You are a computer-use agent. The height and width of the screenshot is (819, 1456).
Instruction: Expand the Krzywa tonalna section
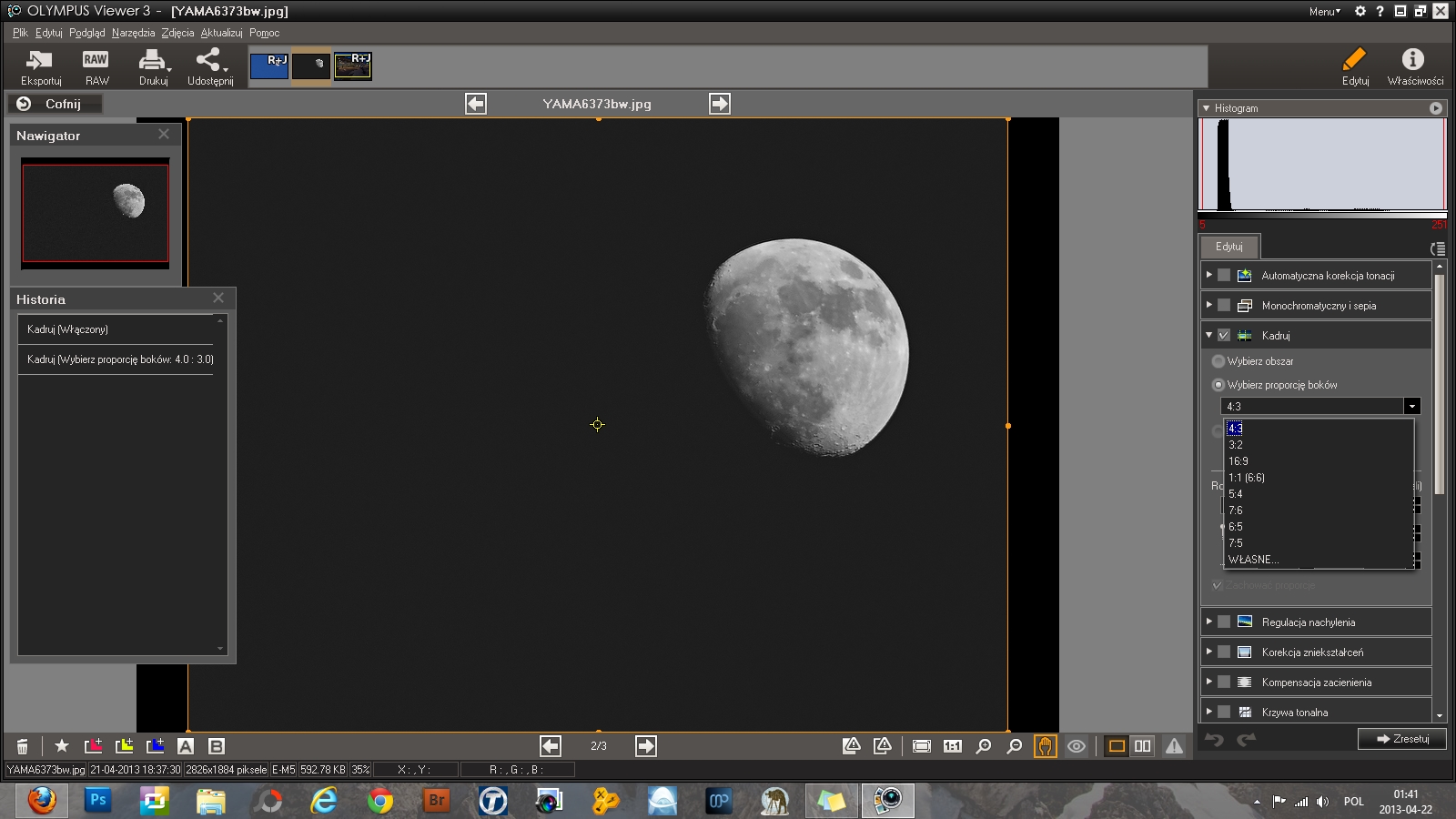[1208, 712]
